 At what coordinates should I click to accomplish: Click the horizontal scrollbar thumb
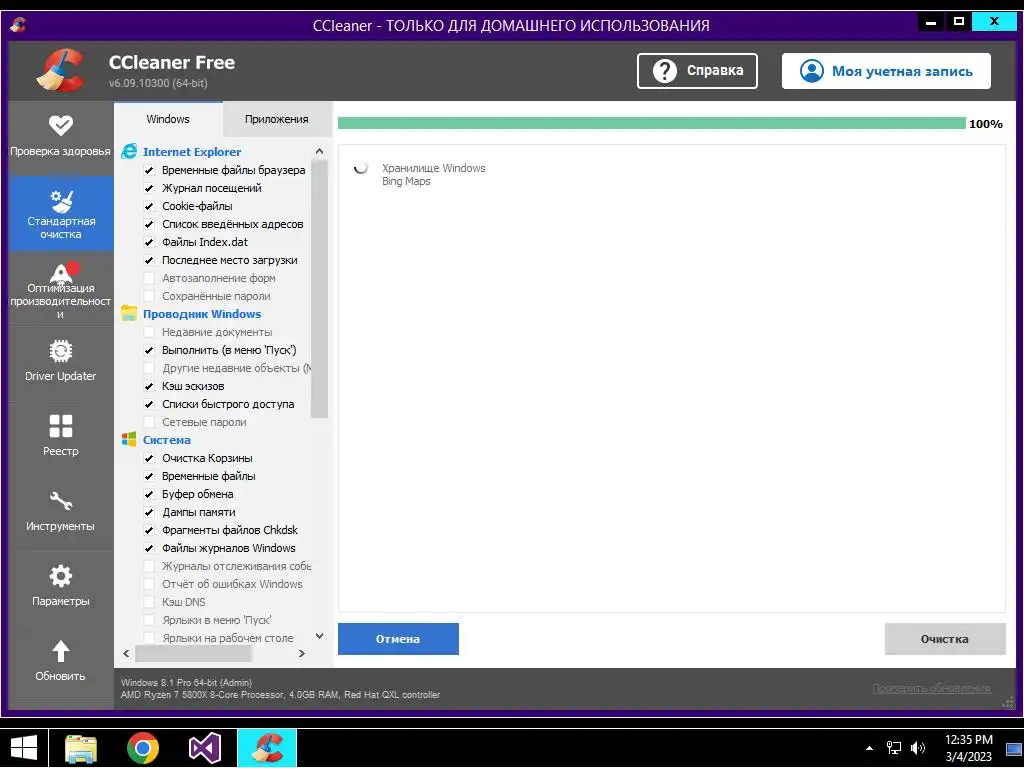click(193, 653)
